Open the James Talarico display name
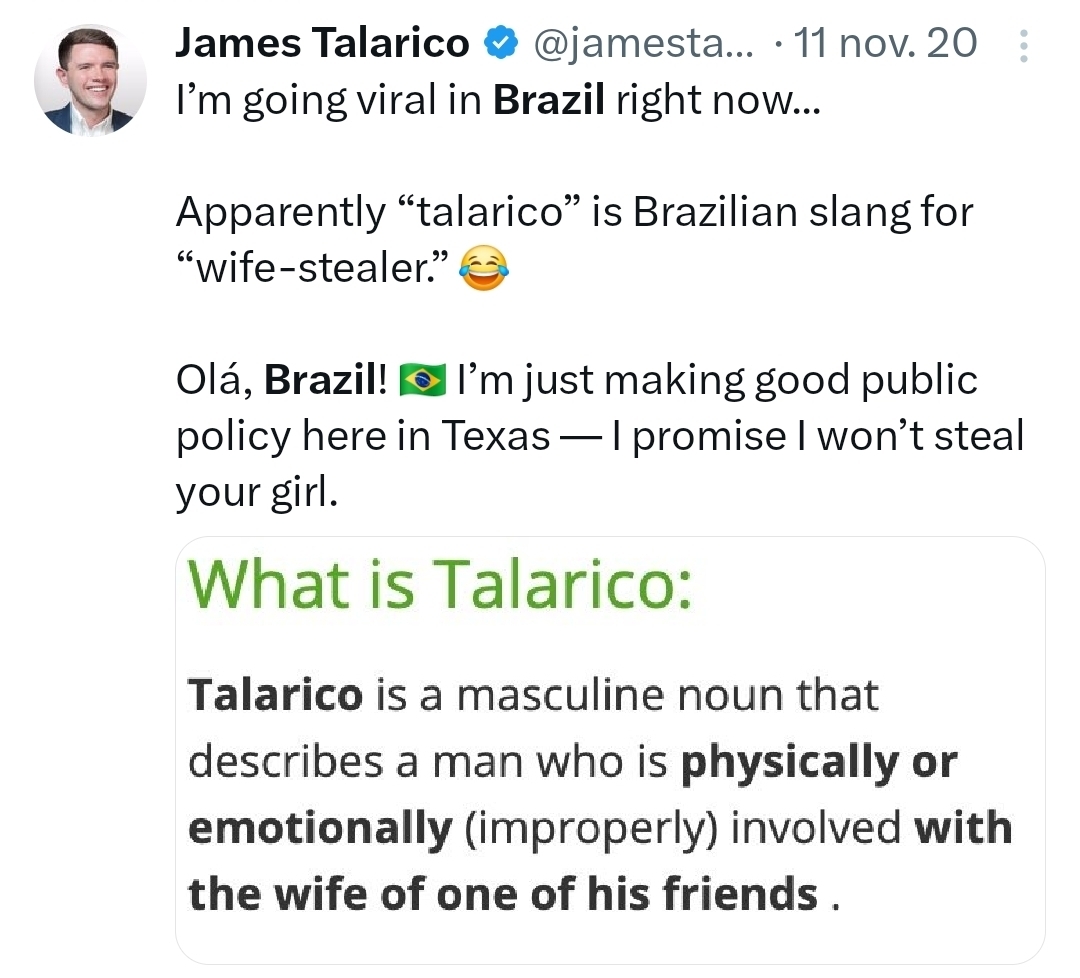Image resolution: width=1080 pixels, height=978 pixels. click(322, 43)
